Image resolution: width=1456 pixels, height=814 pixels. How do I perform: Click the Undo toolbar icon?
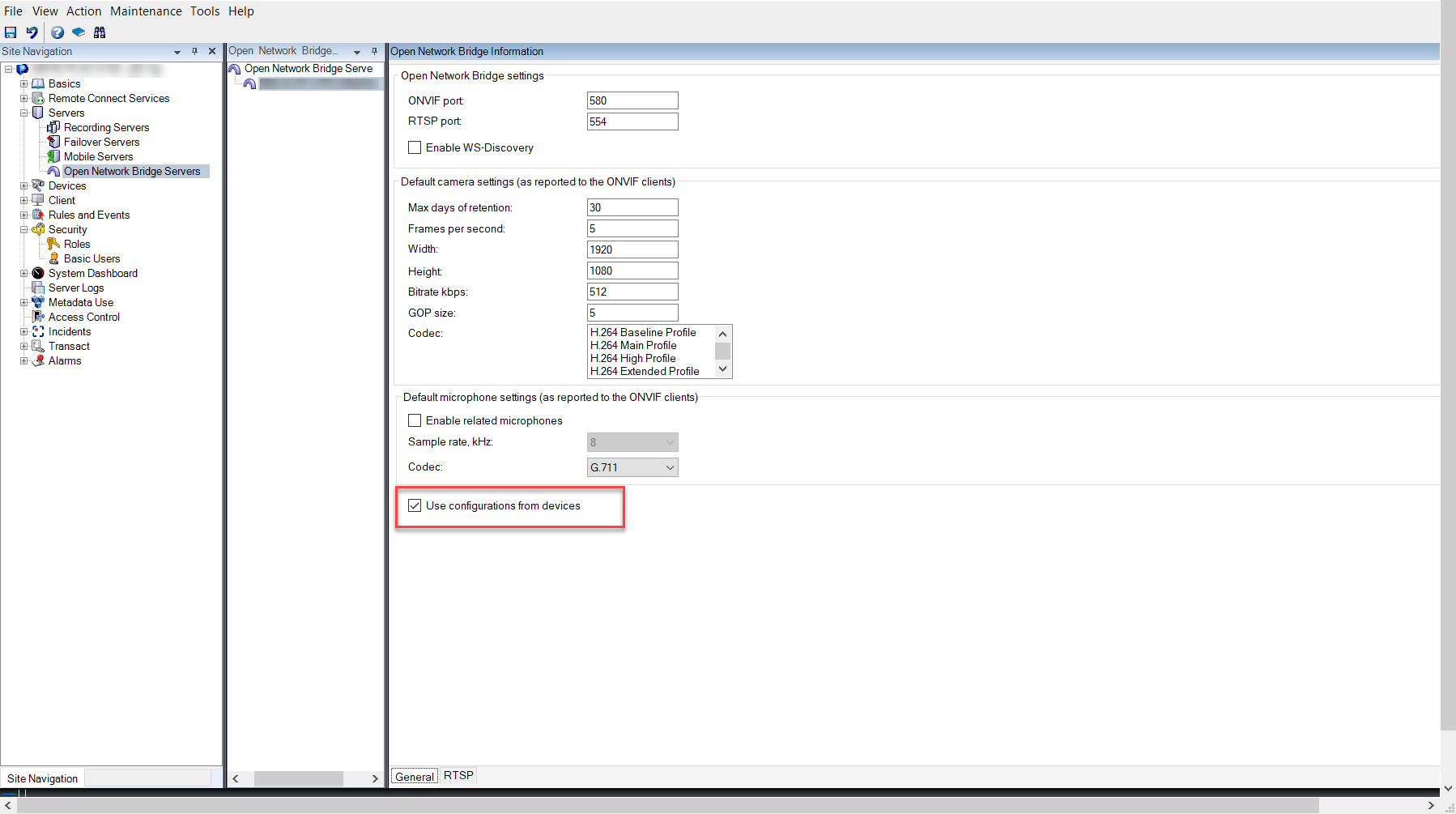32,32
